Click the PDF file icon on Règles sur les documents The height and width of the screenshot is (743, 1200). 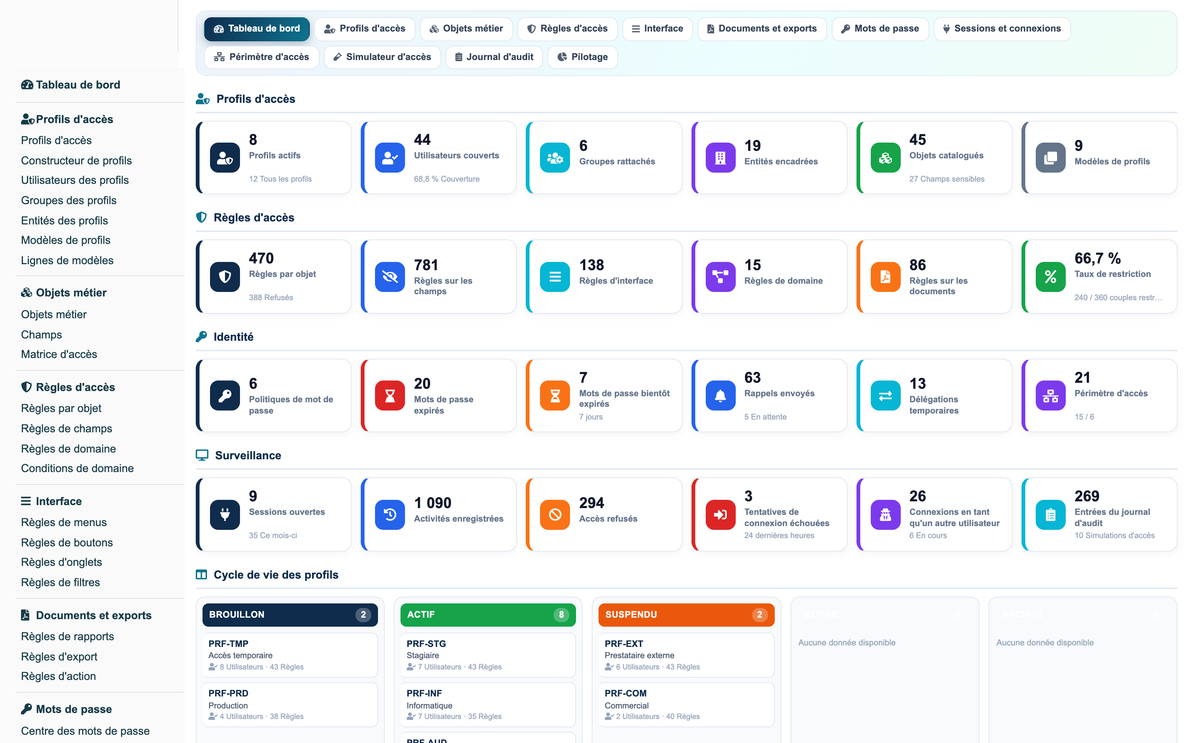(x=885, y=277)
